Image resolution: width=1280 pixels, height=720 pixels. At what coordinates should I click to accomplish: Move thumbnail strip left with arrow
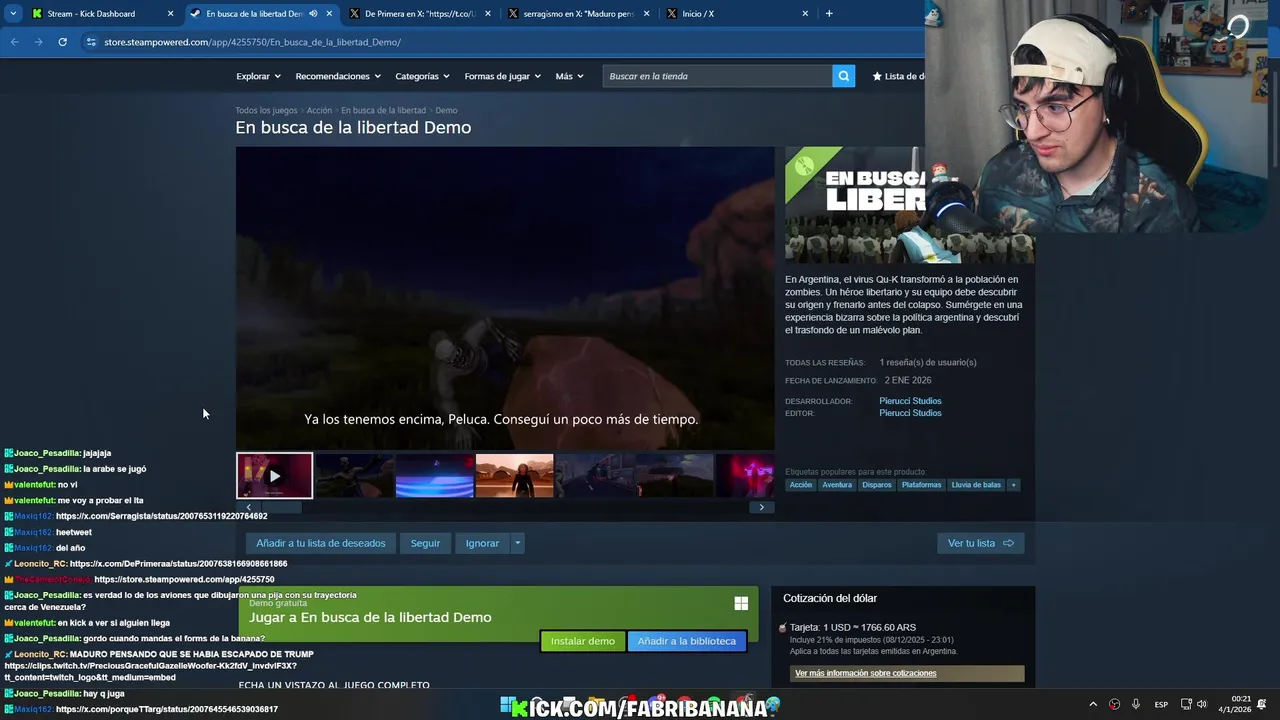tap(249, 507)
